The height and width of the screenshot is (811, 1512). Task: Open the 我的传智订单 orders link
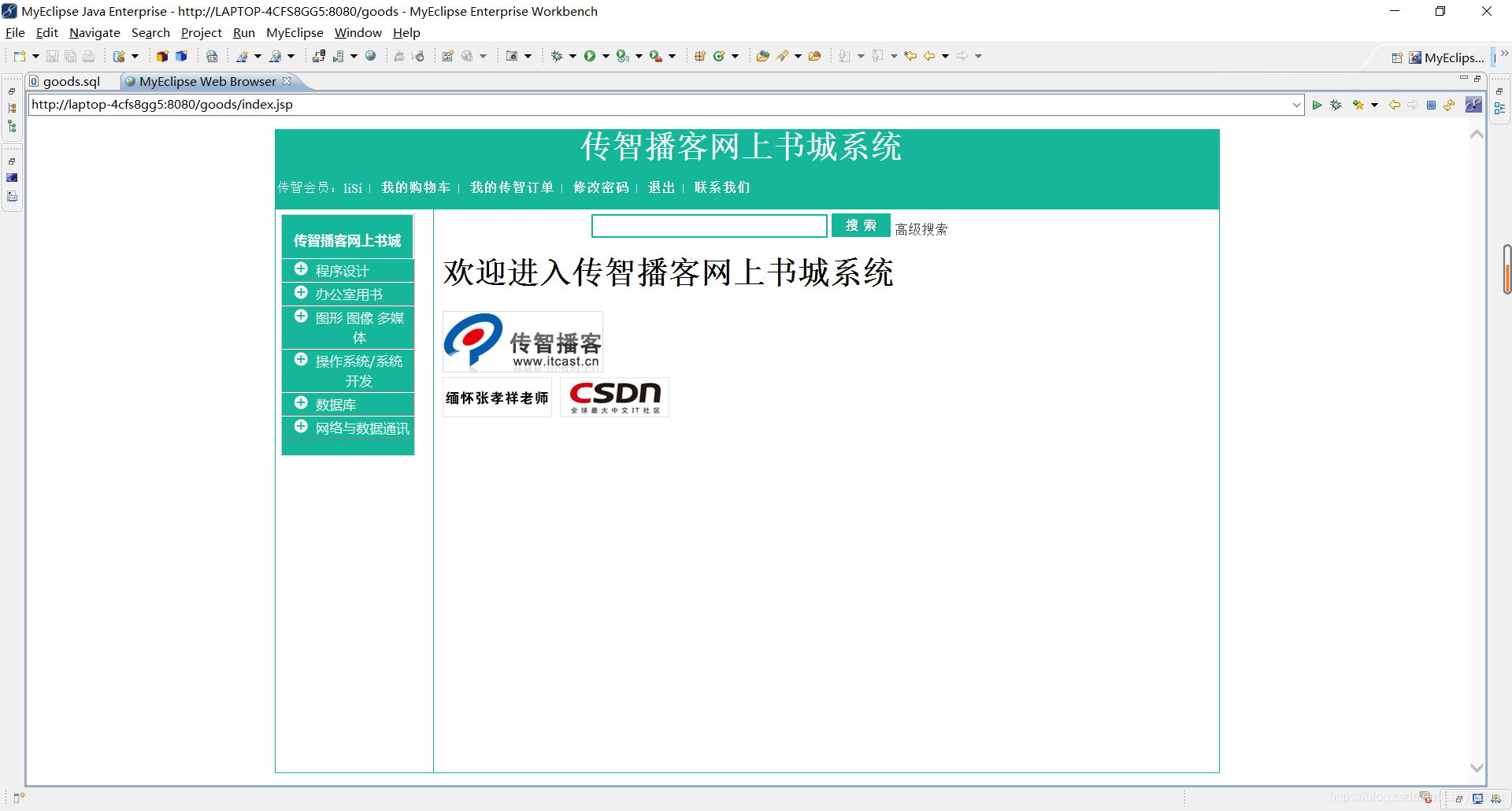coord(512,187)
